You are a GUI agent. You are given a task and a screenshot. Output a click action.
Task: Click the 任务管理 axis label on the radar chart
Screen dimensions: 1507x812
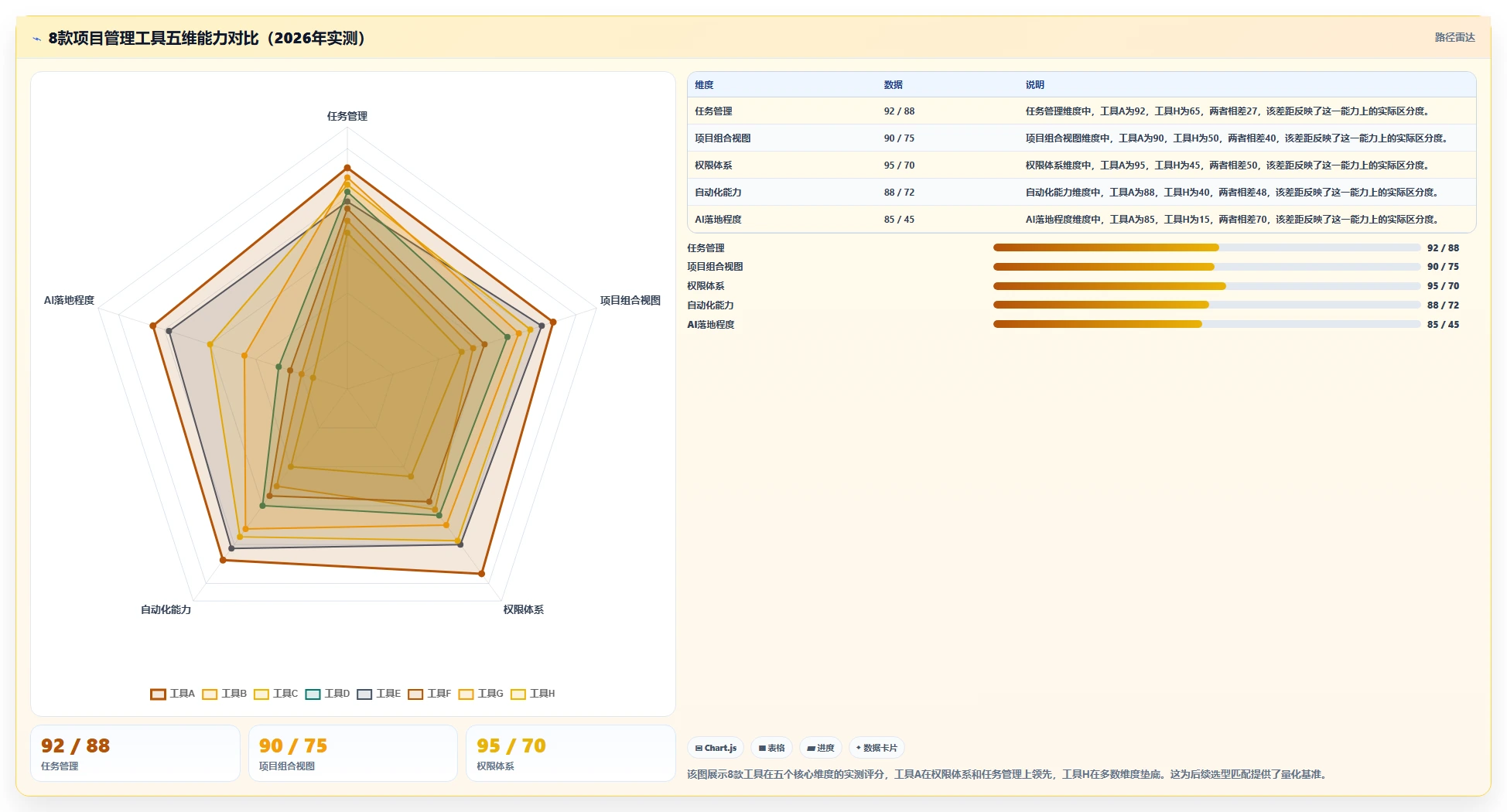(347, 116)
